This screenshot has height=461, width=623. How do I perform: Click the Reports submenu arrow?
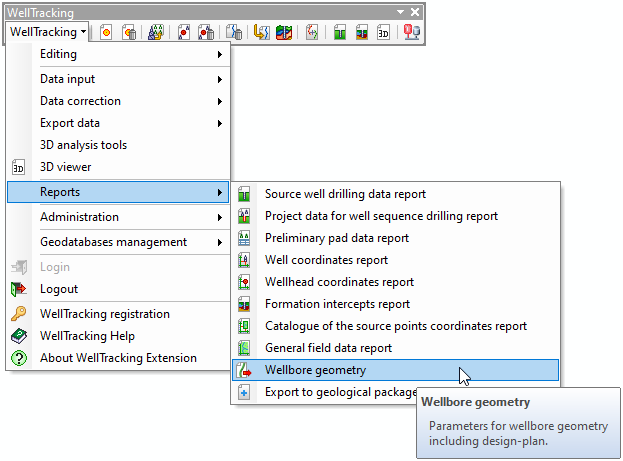click(220, 192)
